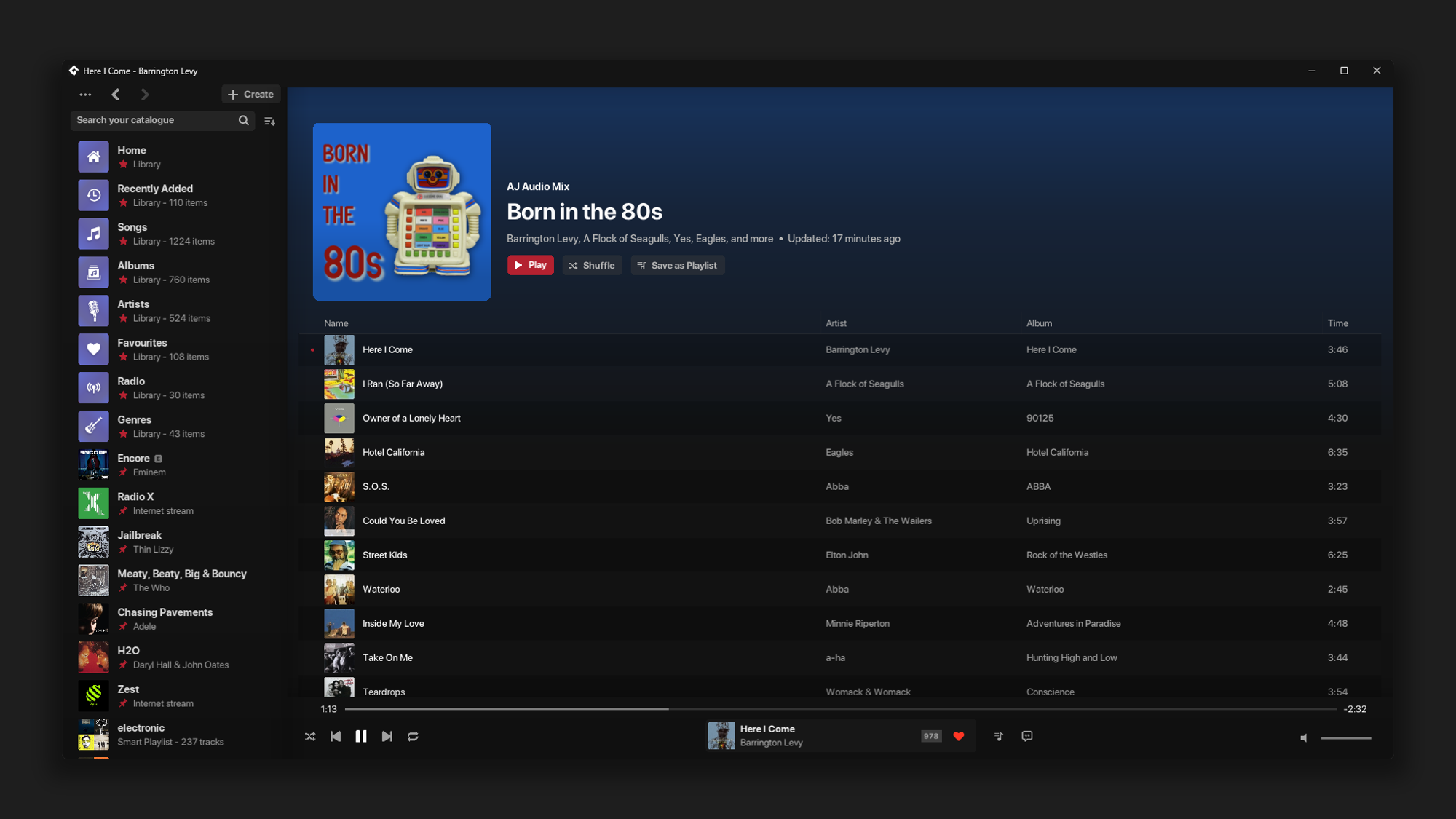Open the play queue icon

coord(998,736)
